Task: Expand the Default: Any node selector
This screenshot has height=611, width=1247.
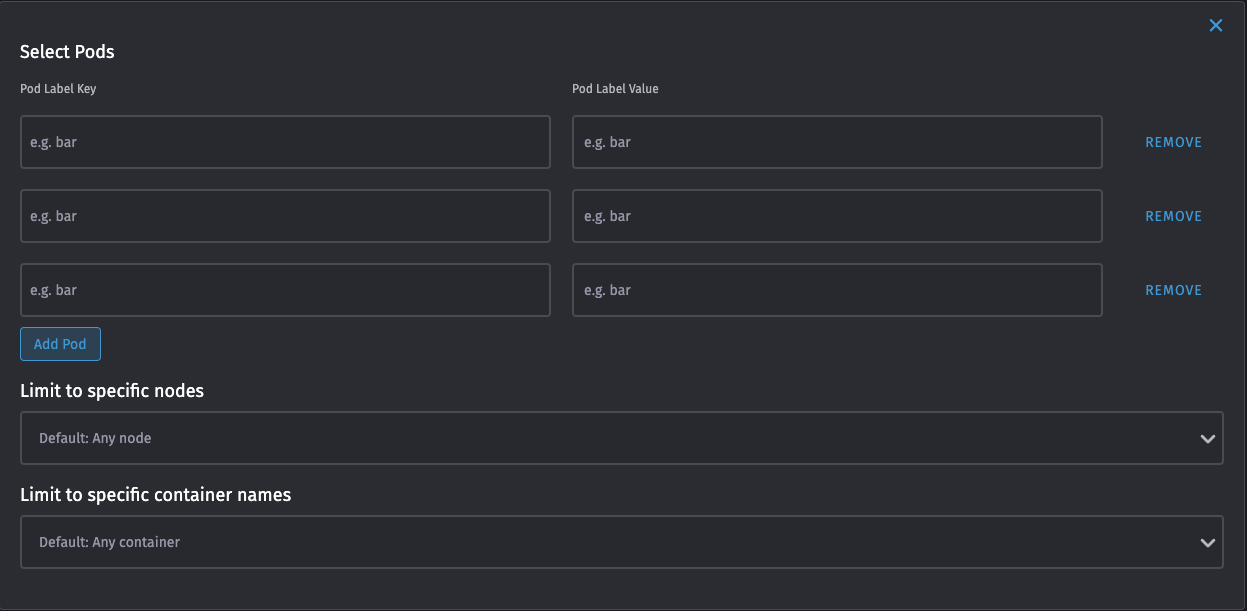Action: (621, 438)
